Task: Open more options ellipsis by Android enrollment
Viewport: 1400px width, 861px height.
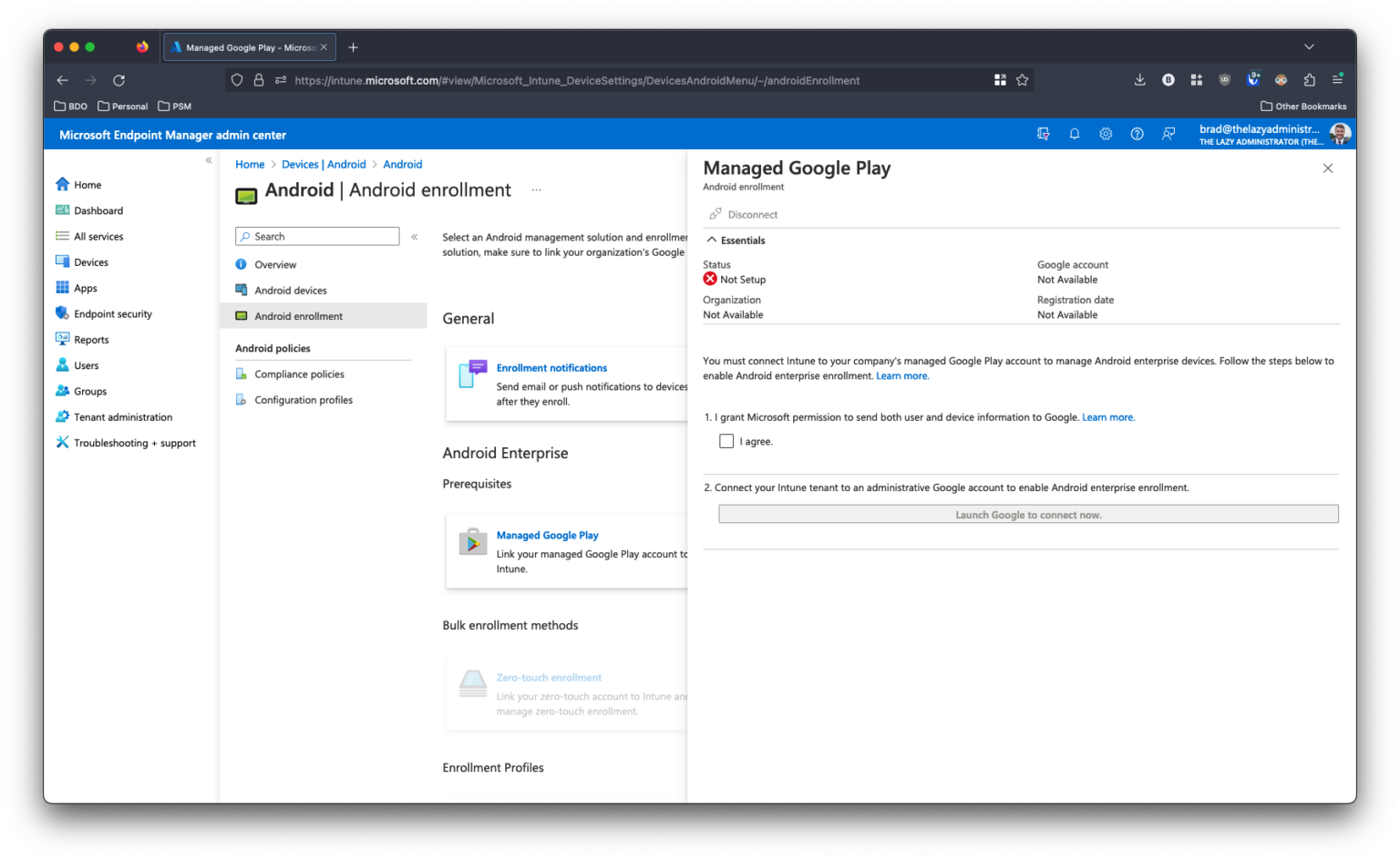Action: 536,190
